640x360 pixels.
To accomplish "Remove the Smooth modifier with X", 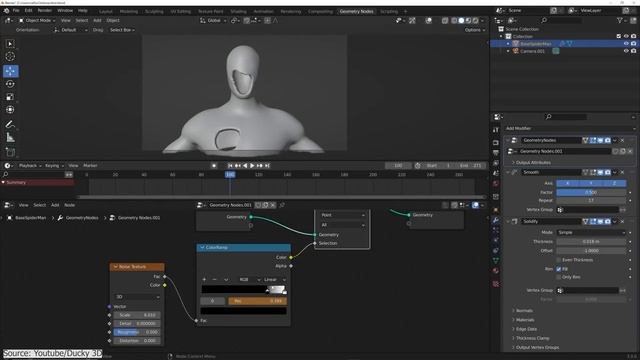I will pyautogui.click(x=622, y=172).
